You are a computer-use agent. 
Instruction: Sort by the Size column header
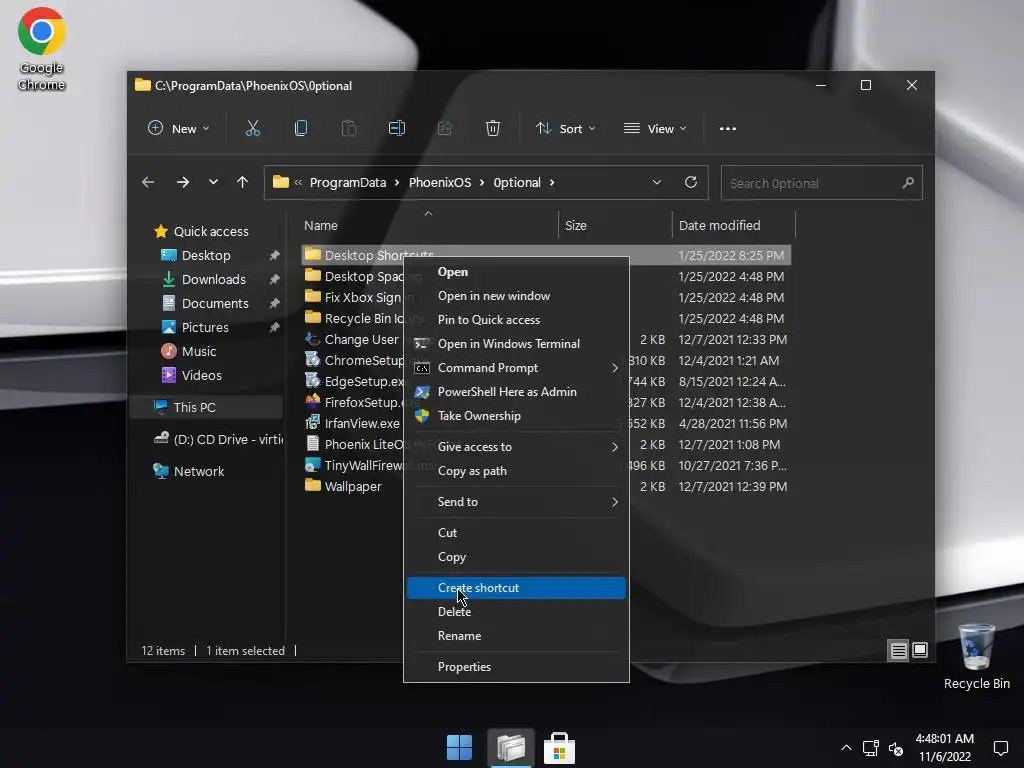pyautogui.click(x=615, y=225)
